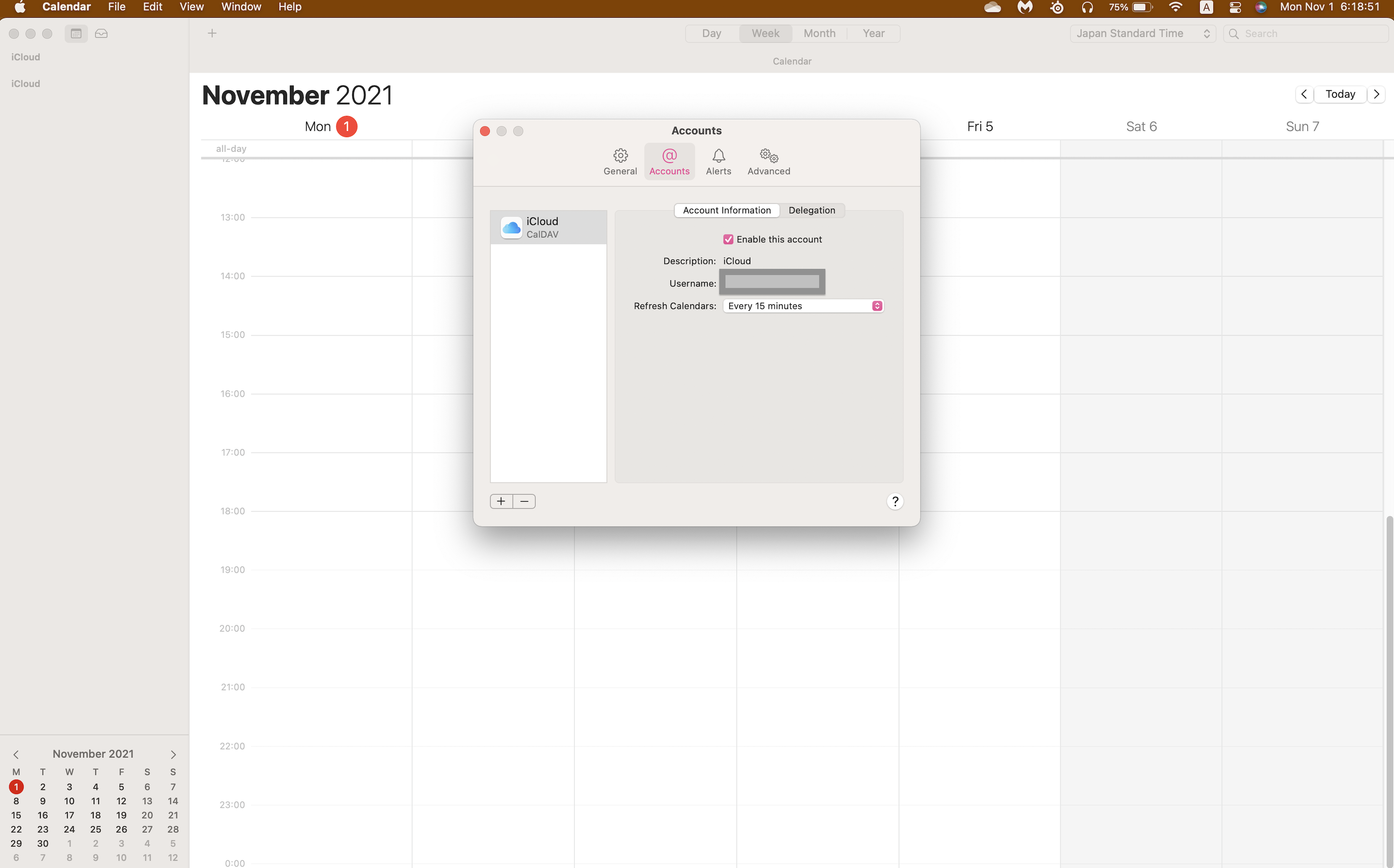Expand the Refresh Calendars dropdown
1394x868 pixels.
(803, 306)
